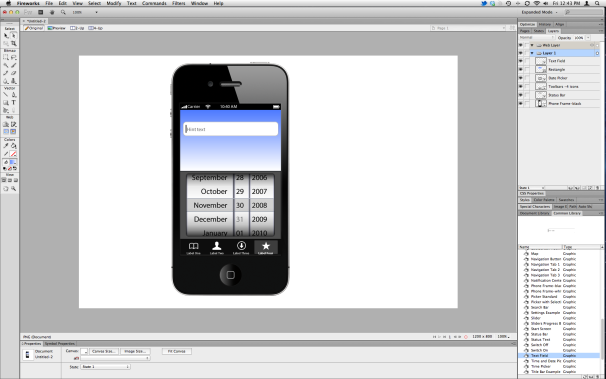Toggle lock box for Text Field layer

[x=527, y=61]
